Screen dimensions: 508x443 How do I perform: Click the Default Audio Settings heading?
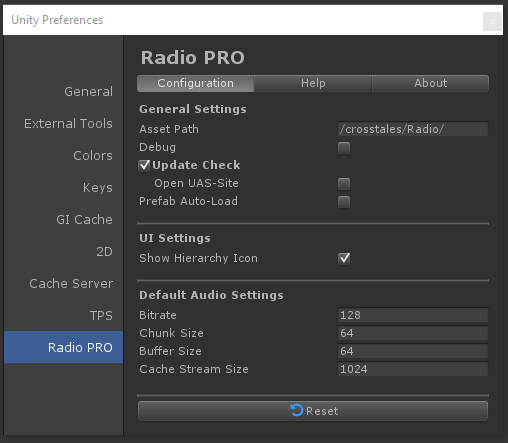(211, 295)
